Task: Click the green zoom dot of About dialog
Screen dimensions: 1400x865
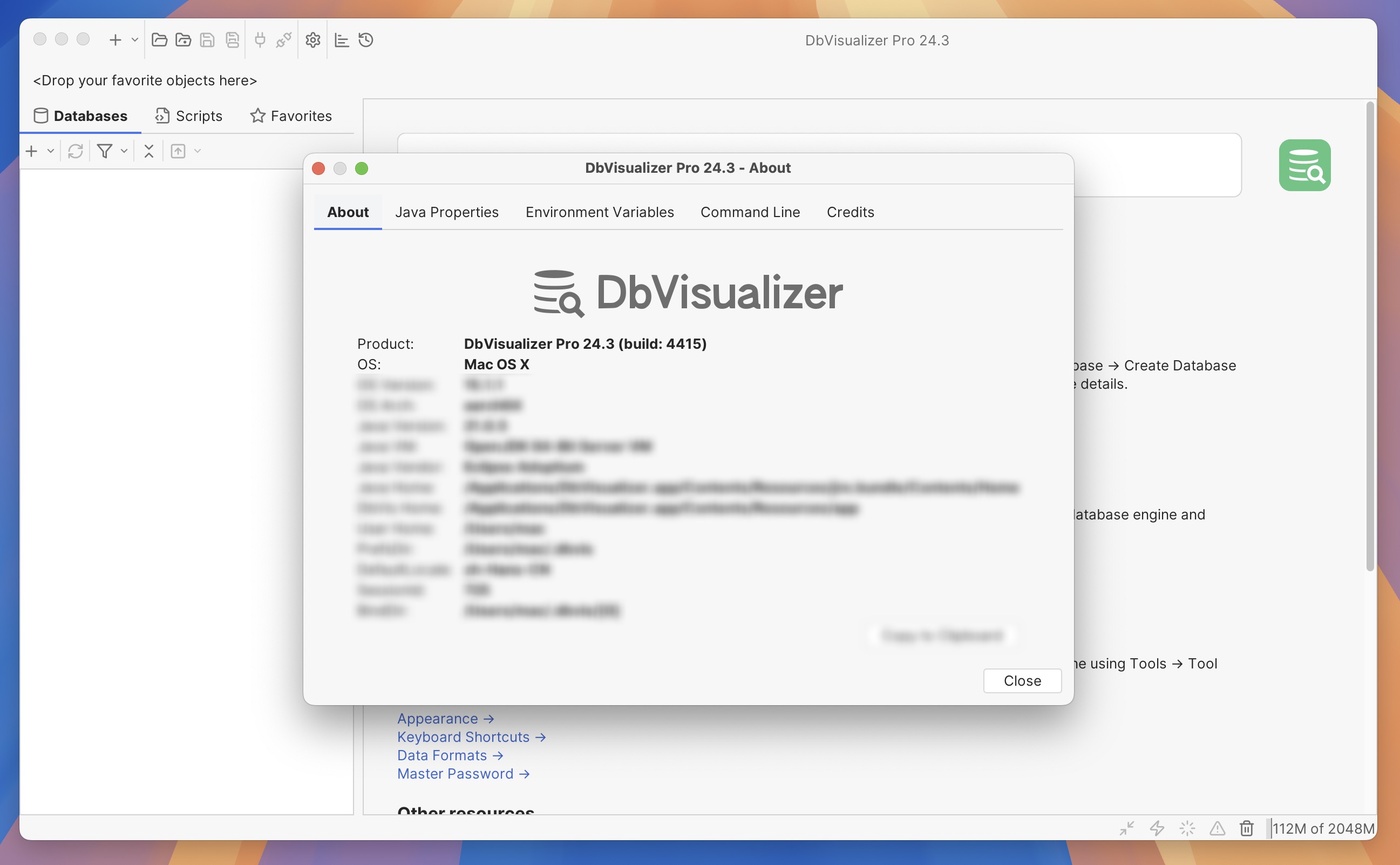Action: pos(361,168)
